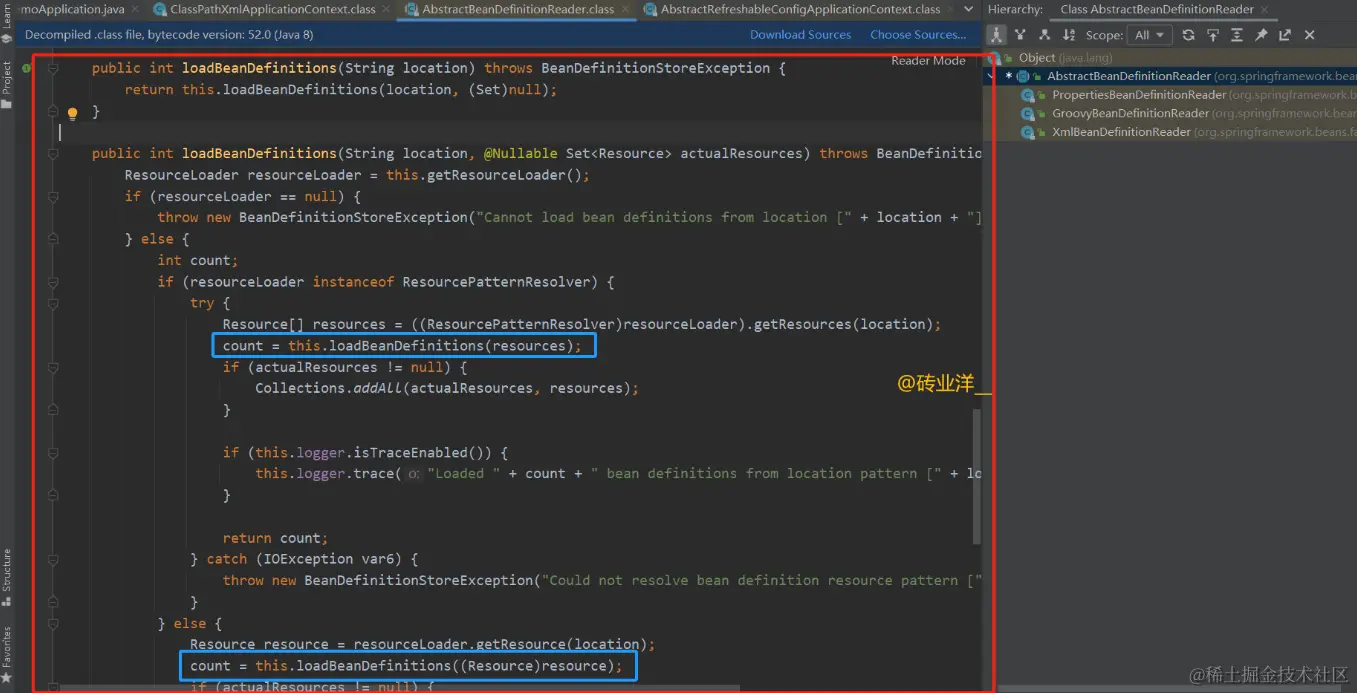Screen dimensions: 1357x693
Task: Click fold end marker beside the lightbulb
Action: point(53,111)
